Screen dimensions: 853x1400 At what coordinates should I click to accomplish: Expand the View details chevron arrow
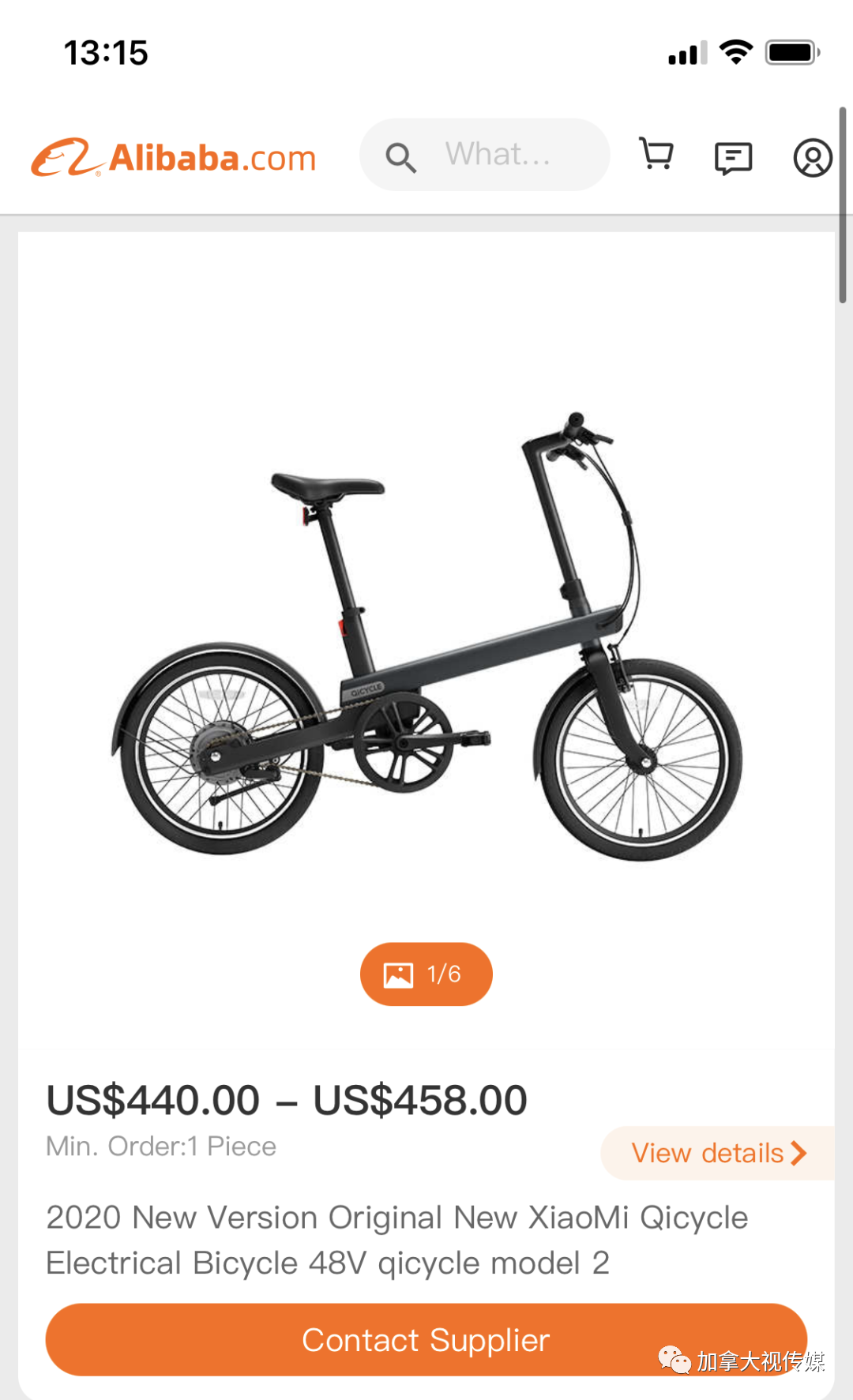[799, 1153]
